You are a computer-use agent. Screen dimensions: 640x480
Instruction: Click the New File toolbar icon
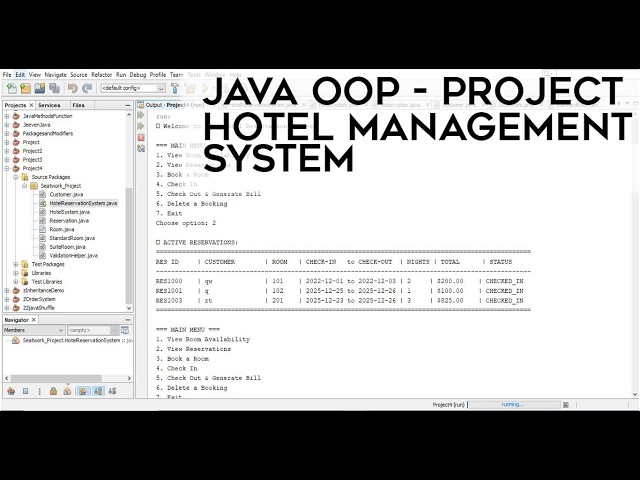click(x=12, y=88)
